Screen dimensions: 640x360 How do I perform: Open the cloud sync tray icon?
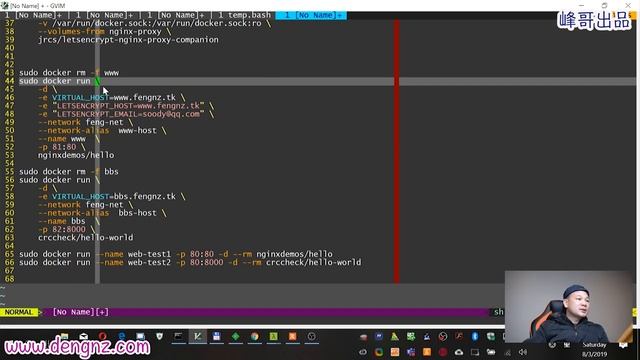click(459, 352)
